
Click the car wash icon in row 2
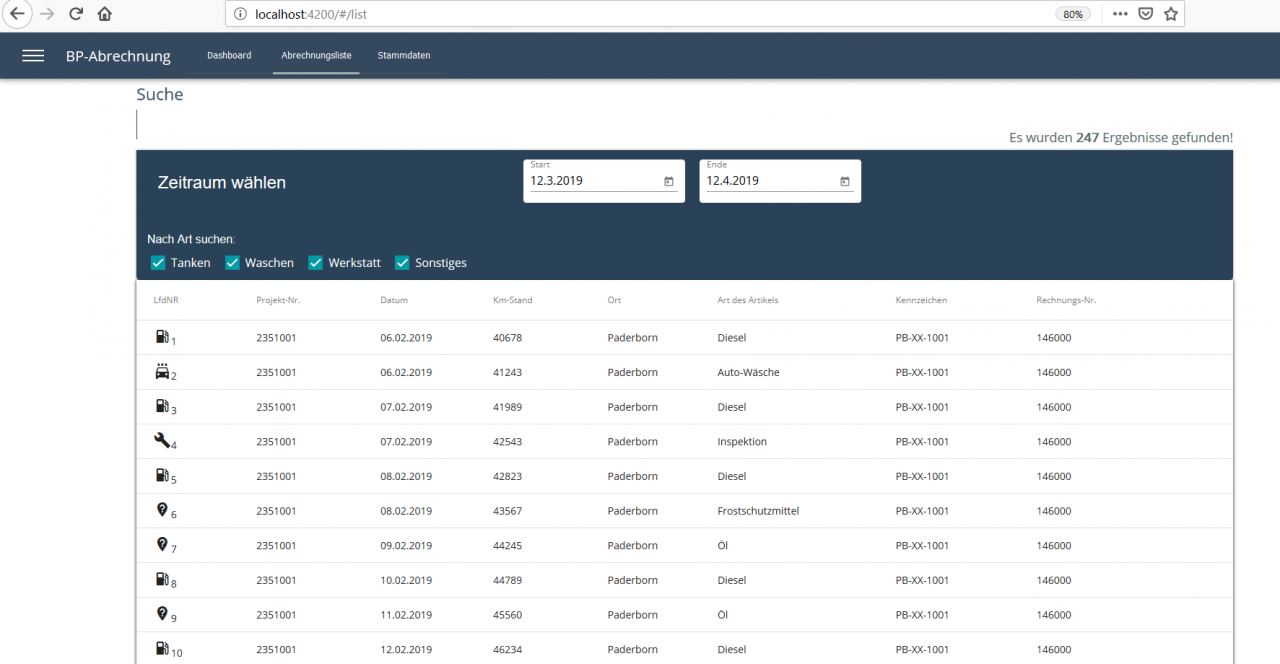click(x=162, y=371)
